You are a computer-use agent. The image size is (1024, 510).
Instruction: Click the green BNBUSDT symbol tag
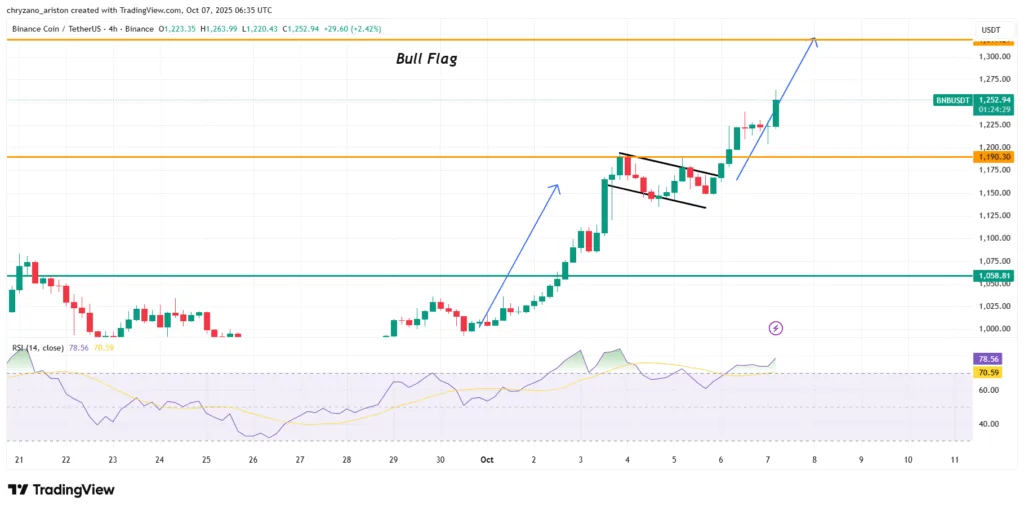[x=952, y=100]
